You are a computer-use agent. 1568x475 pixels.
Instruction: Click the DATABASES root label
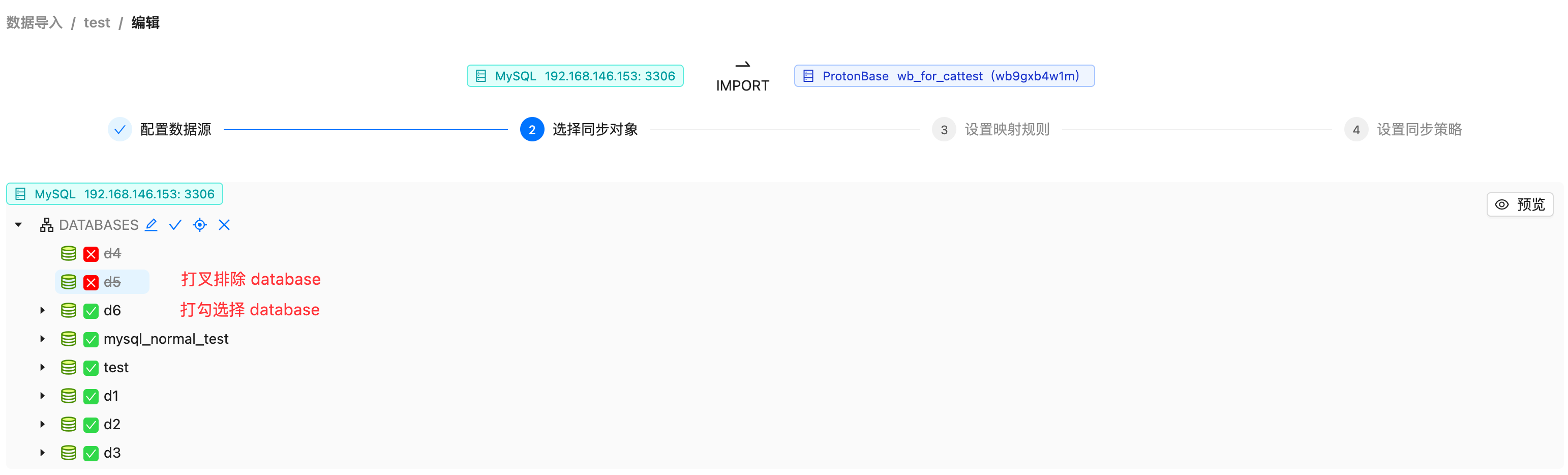[99, 225]
